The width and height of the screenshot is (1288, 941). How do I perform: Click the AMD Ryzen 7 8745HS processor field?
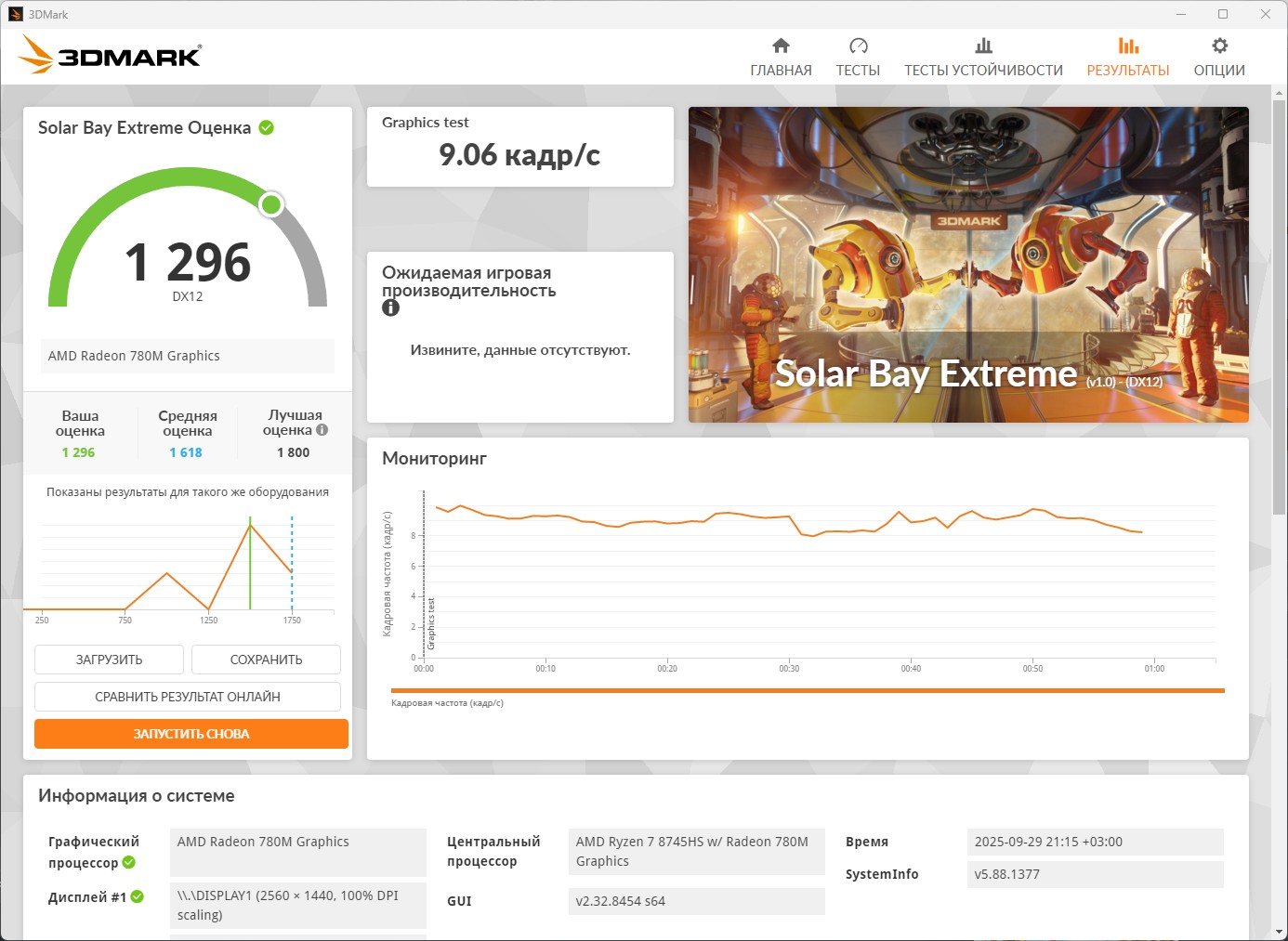click(697, 852)
